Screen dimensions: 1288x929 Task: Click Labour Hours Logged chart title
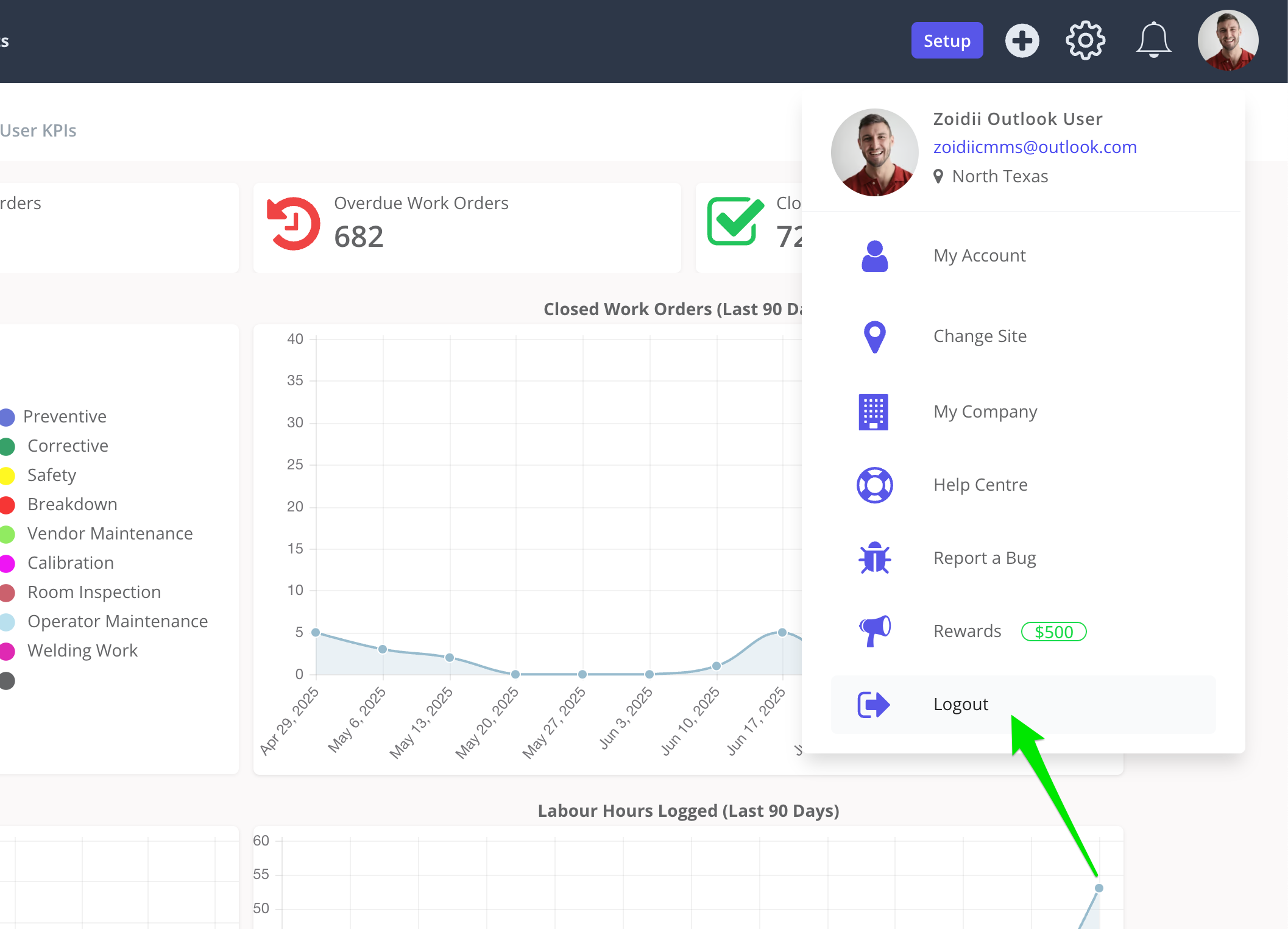688,811
